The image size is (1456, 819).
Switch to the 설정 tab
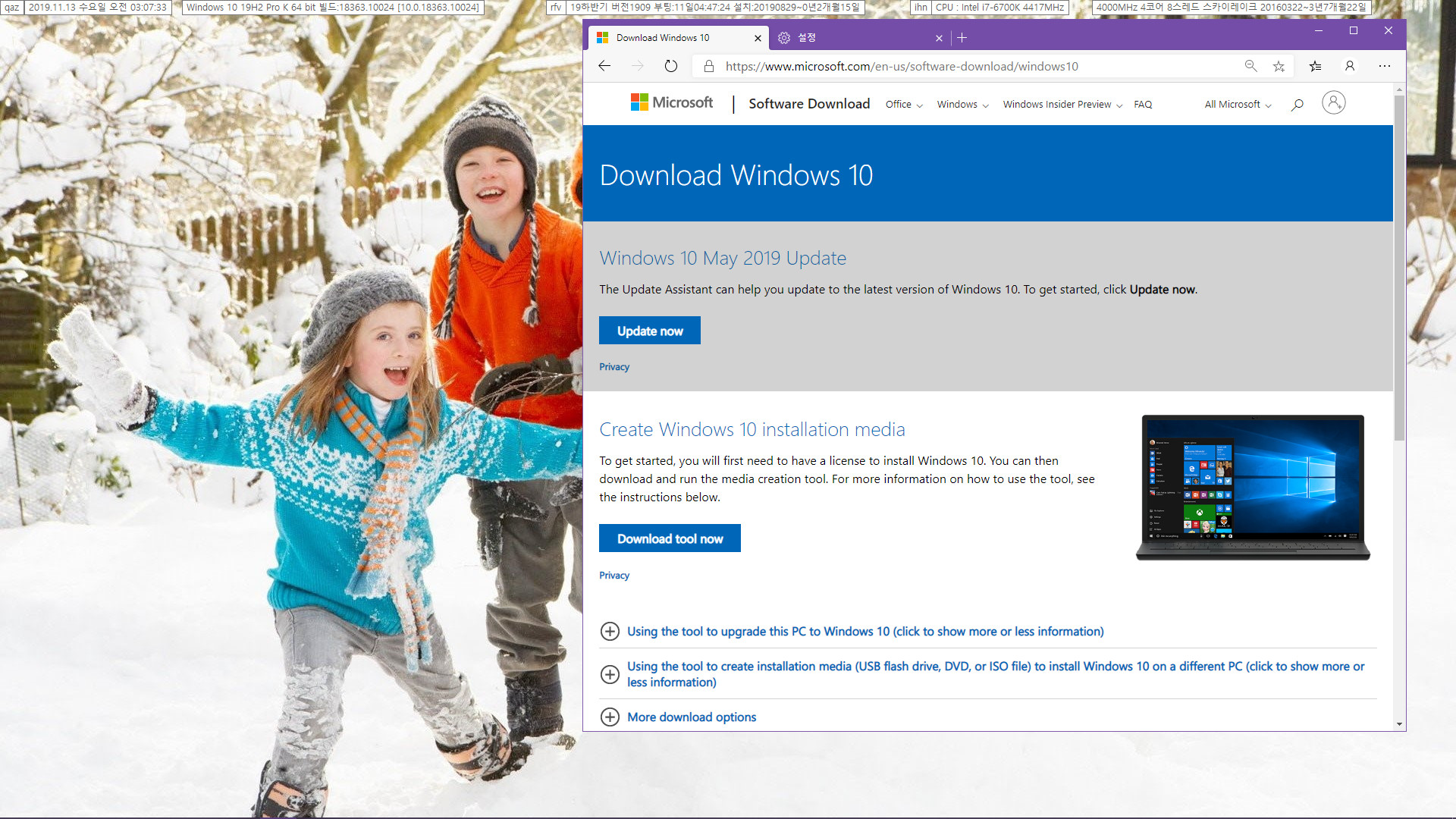pos(860,38)
